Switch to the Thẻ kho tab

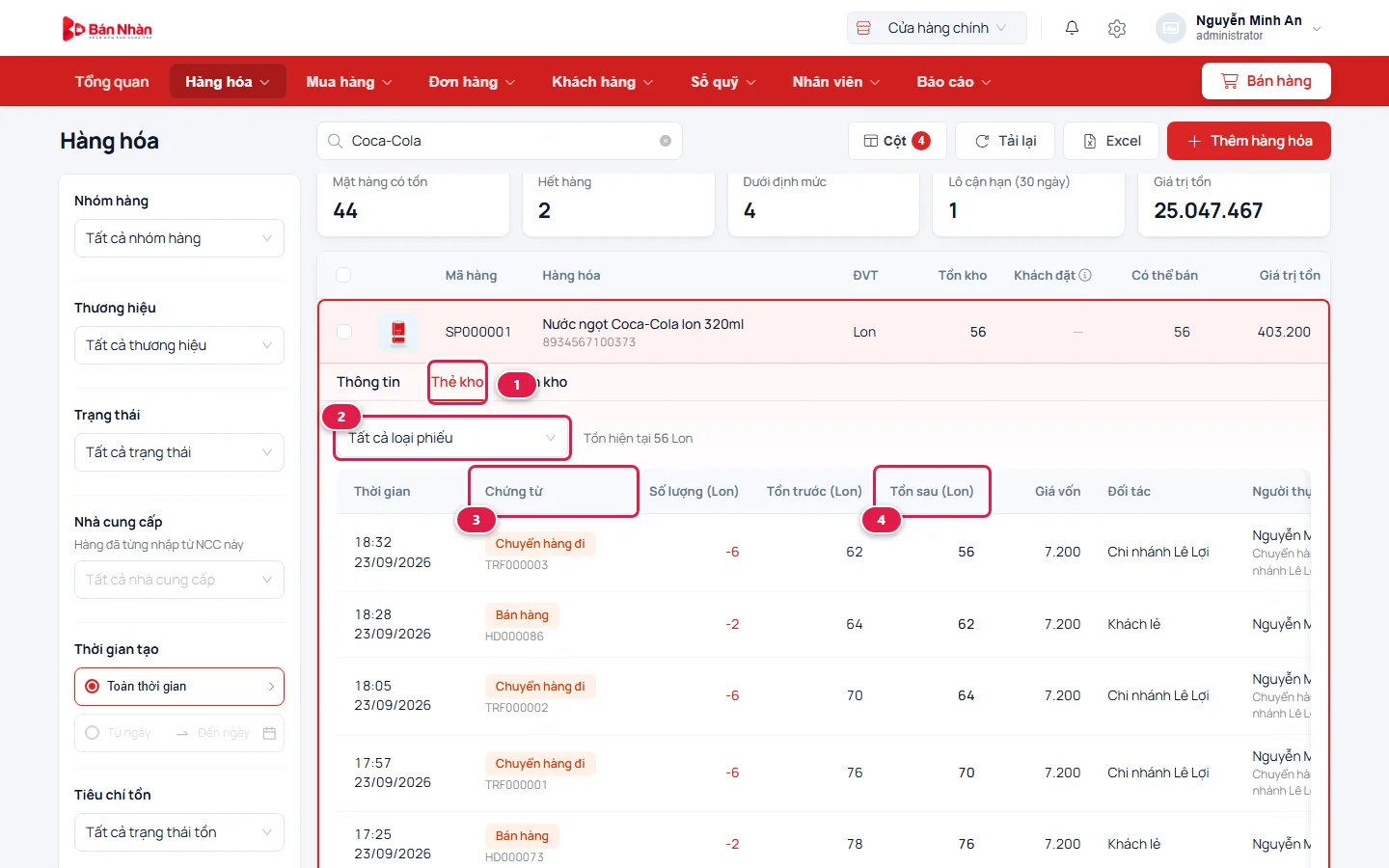[457, 382]
